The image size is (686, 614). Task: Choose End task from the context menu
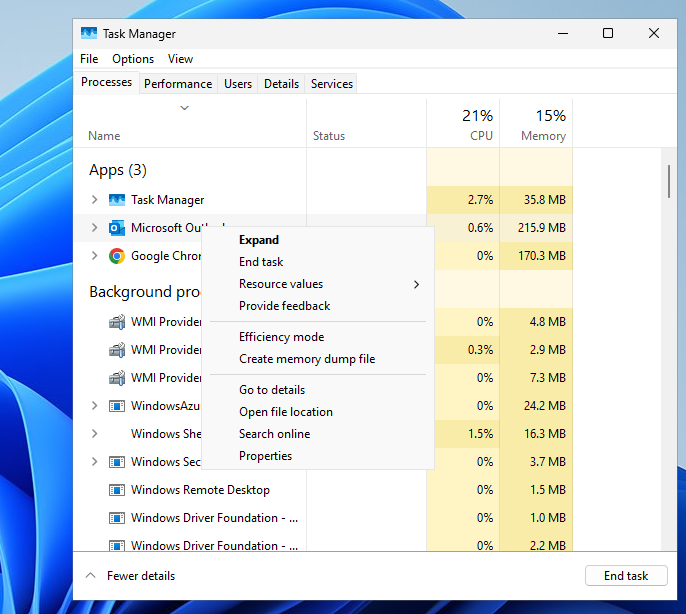[x=261, y=262]
